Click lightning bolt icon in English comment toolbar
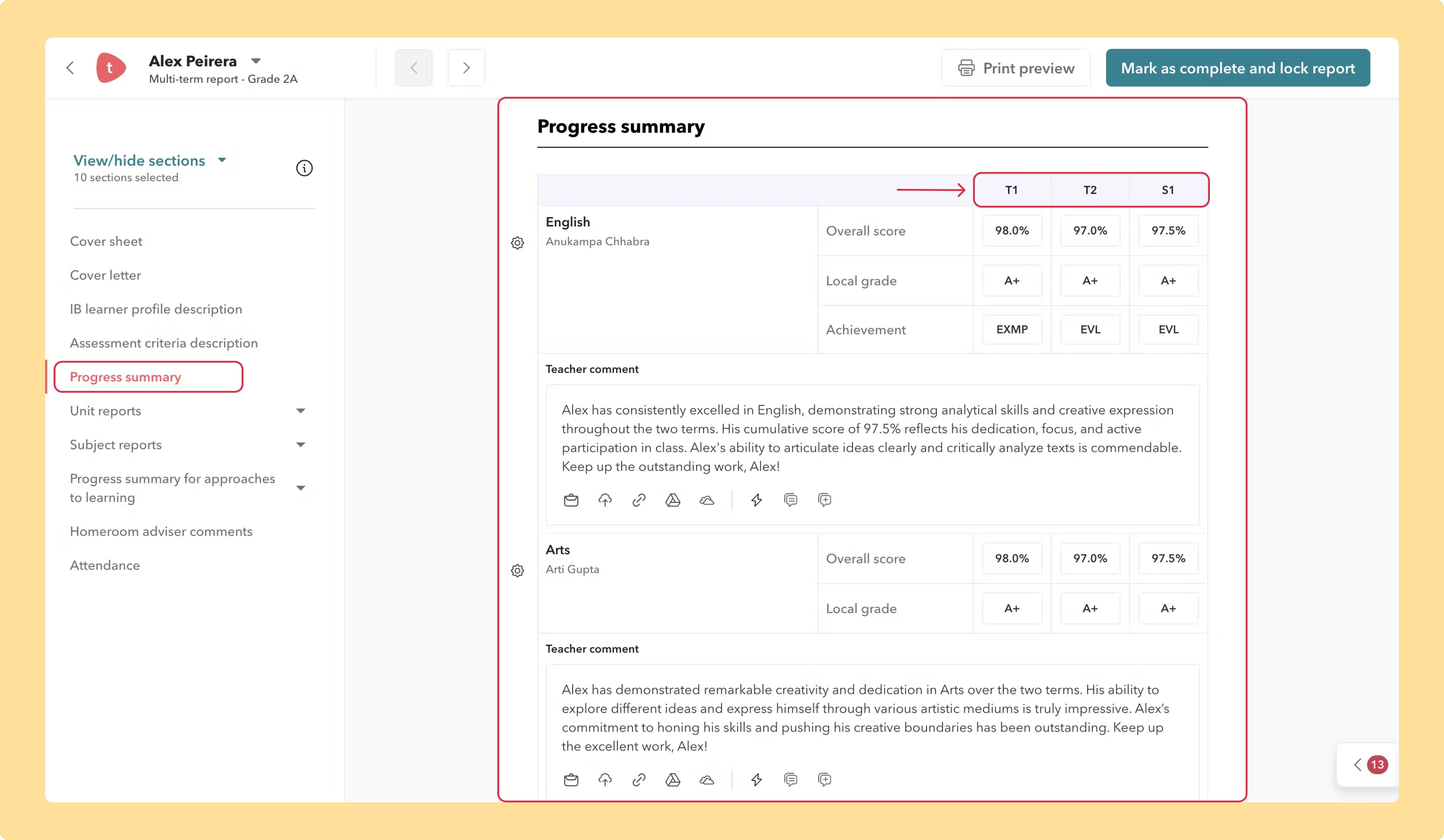 tap(756, 500)
